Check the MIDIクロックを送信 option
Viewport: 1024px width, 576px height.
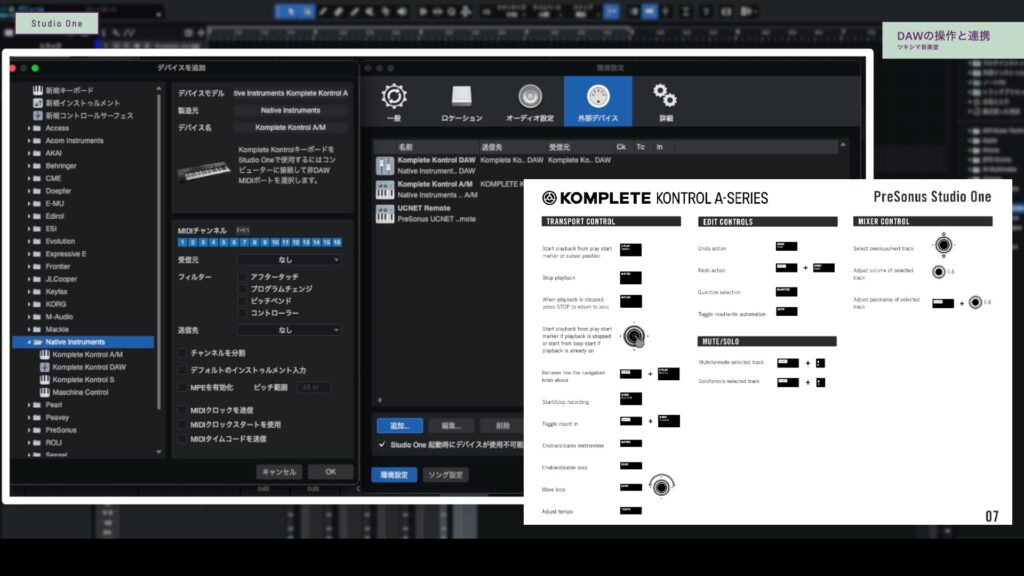tap(182, 410)
